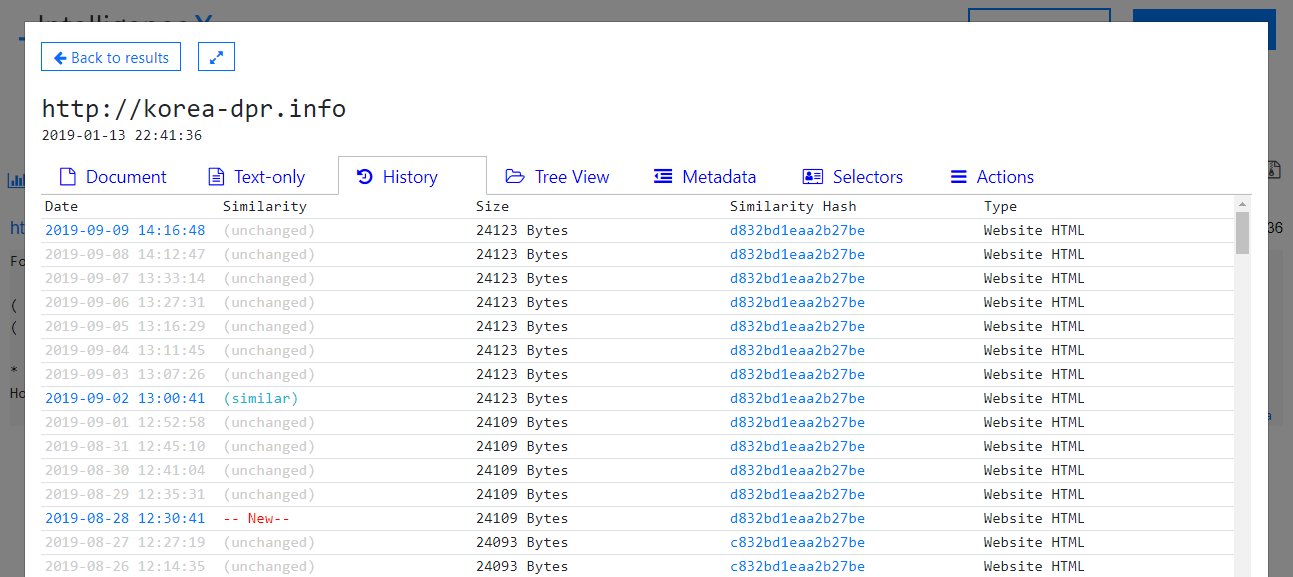Open the Tree View tab
1293x577 pixels.
point(571,177)
